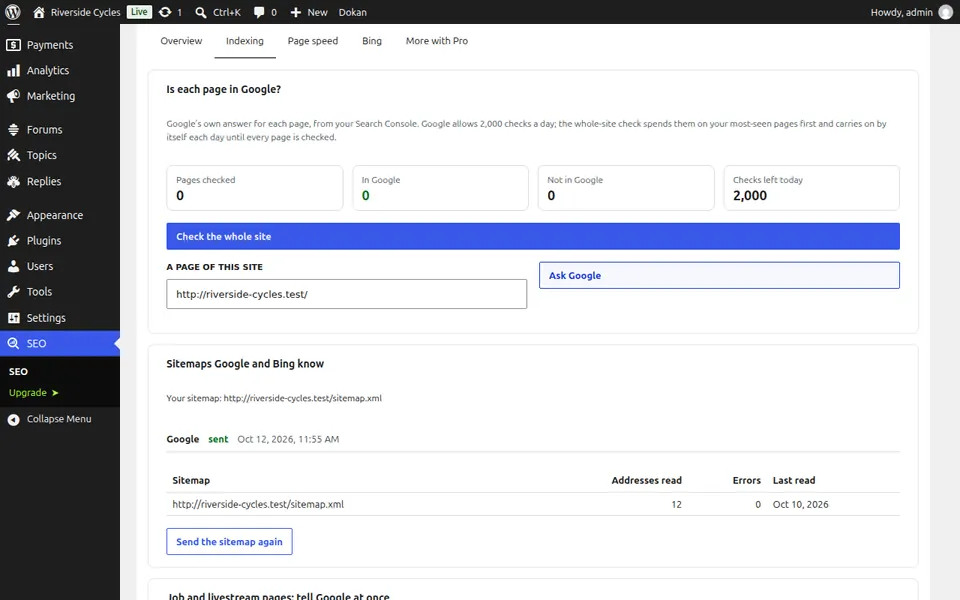Open the Plugins plug icon
Viewport: 960px width, 600px height.
tap(13, 241)
